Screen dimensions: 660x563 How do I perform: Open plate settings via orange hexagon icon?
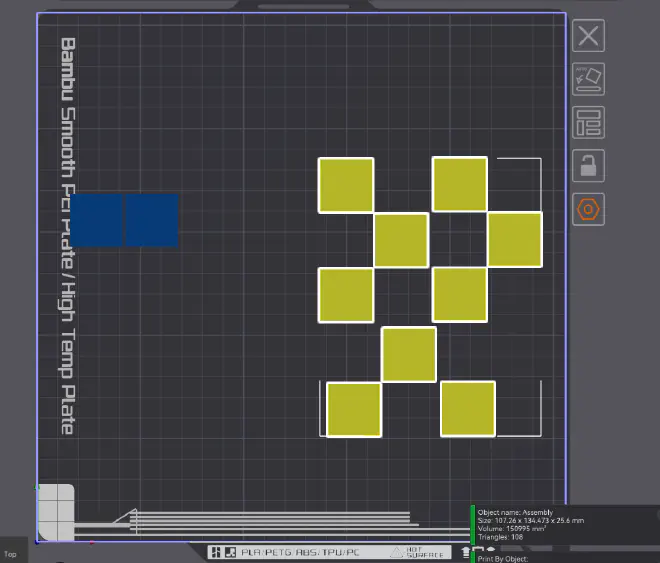pos(588,209)
